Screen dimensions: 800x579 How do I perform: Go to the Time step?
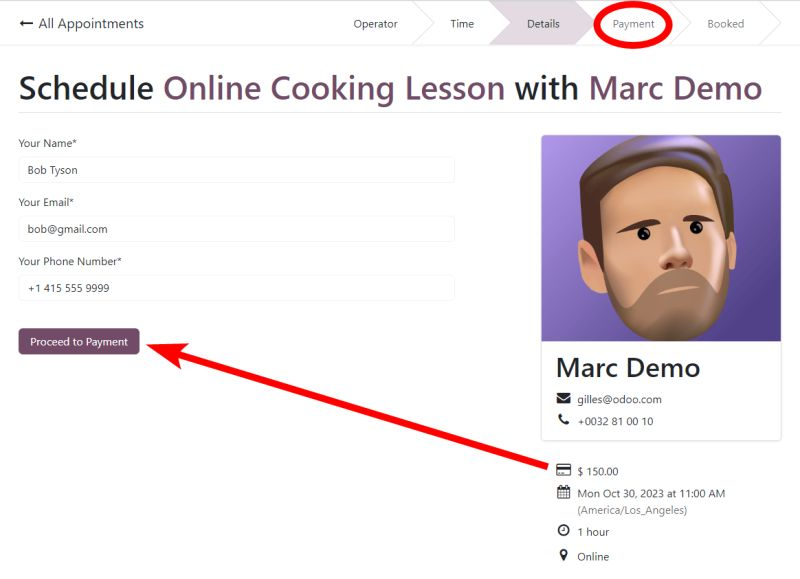coord(462,24)
